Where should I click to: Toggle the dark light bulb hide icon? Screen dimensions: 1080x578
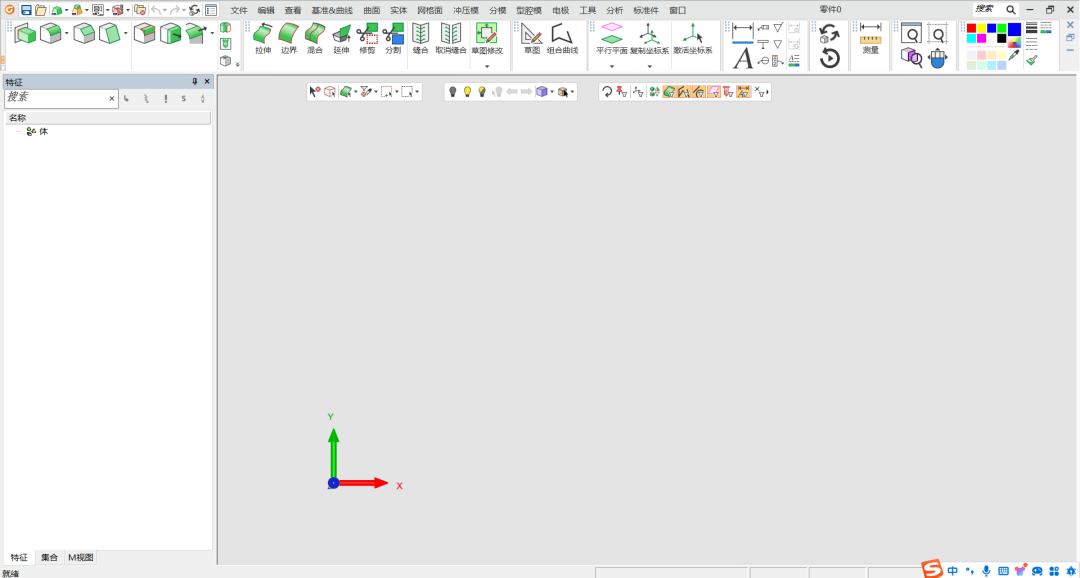click(452, 92)
